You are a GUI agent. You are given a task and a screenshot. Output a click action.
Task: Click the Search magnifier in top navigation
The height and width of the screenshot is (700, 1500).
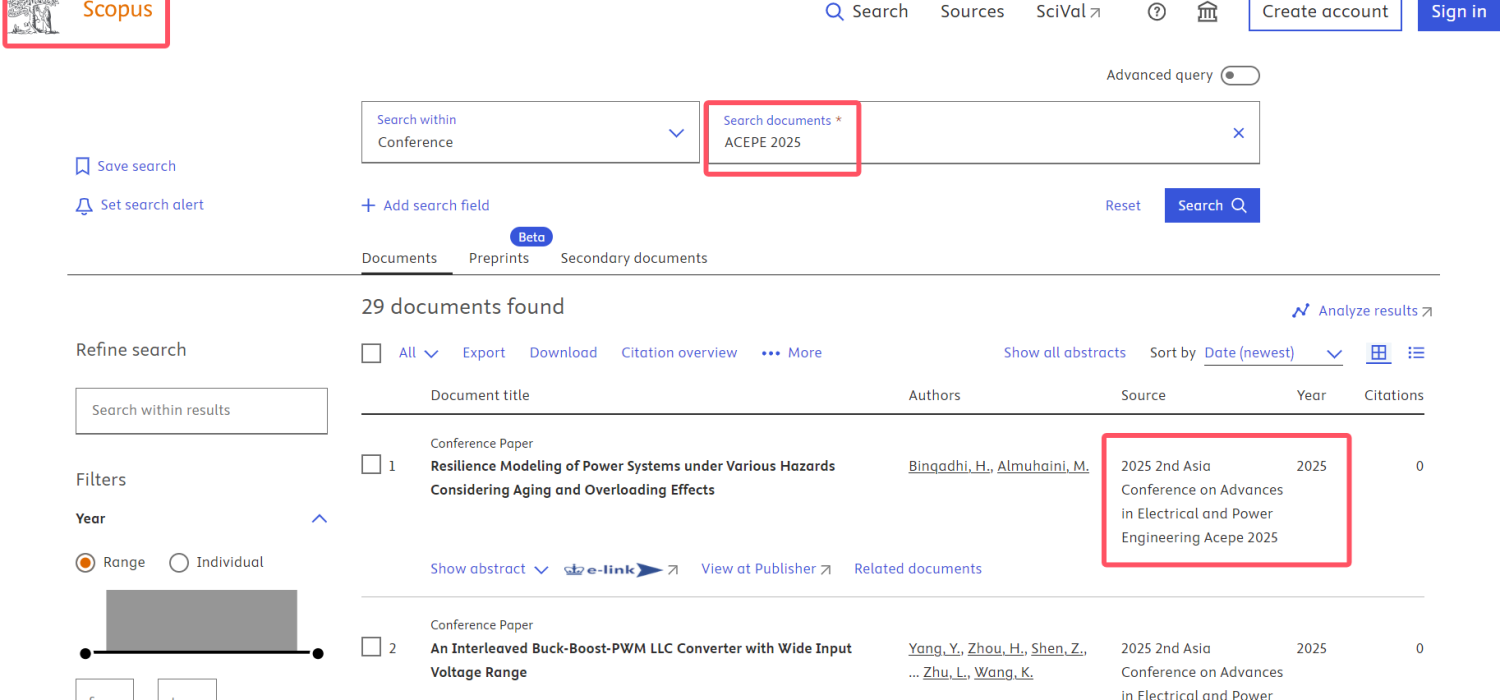click(x=834, y=12)
